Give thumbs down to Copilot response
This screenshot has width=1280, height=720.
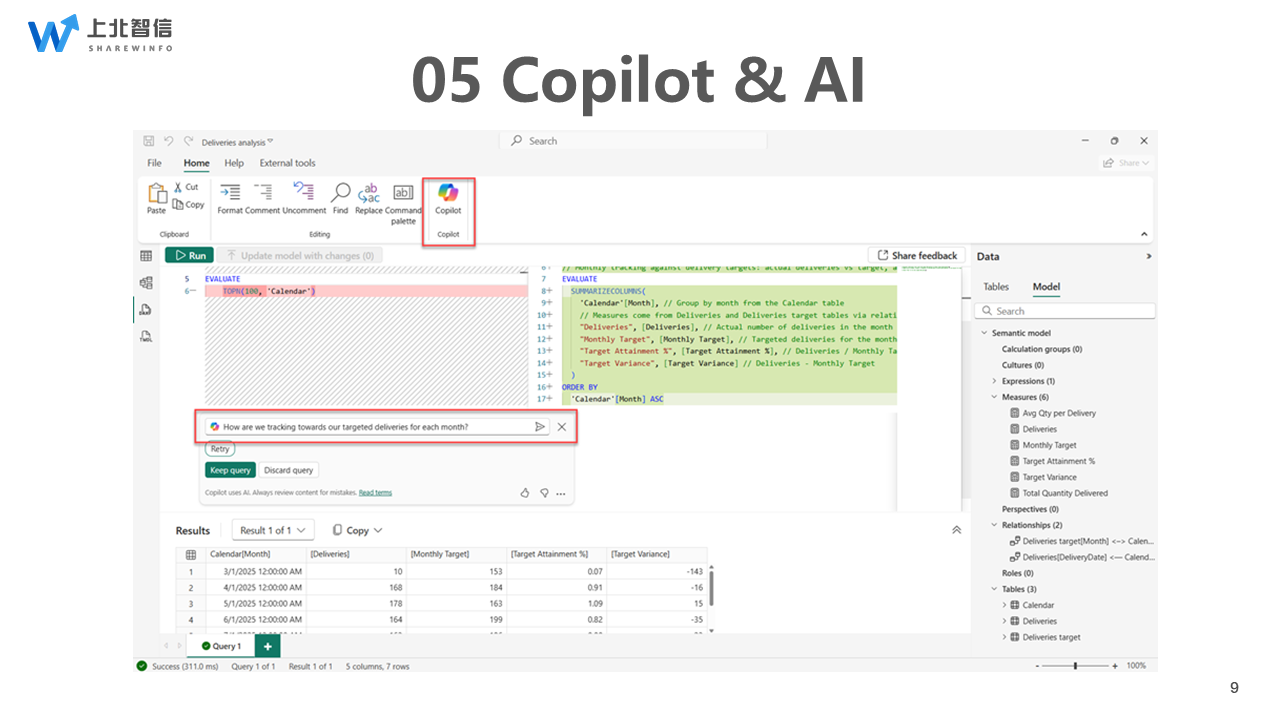tap(544, 492)
